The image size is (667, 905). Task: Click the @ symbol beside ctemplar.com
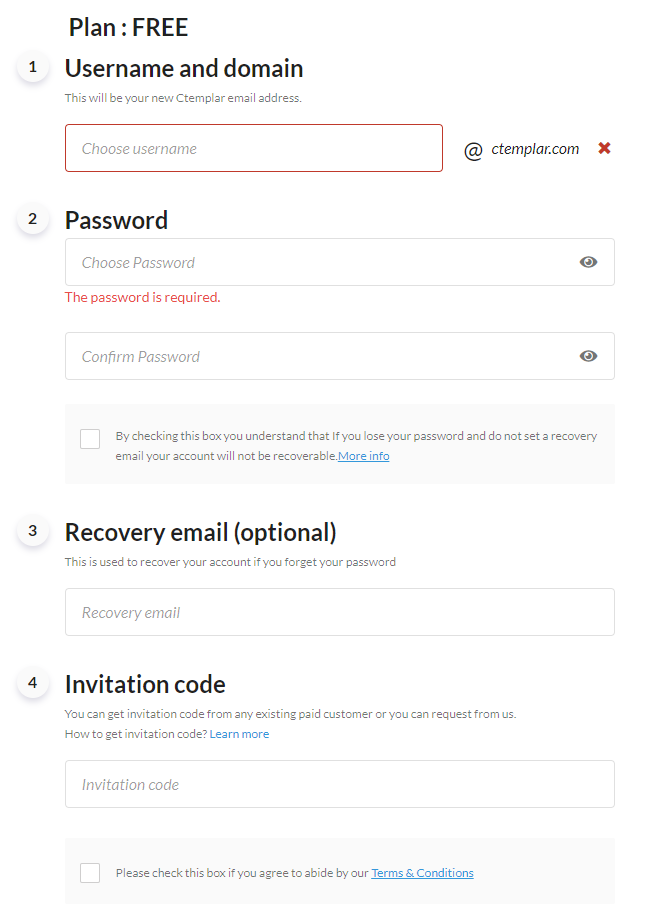tap(473, 151)
